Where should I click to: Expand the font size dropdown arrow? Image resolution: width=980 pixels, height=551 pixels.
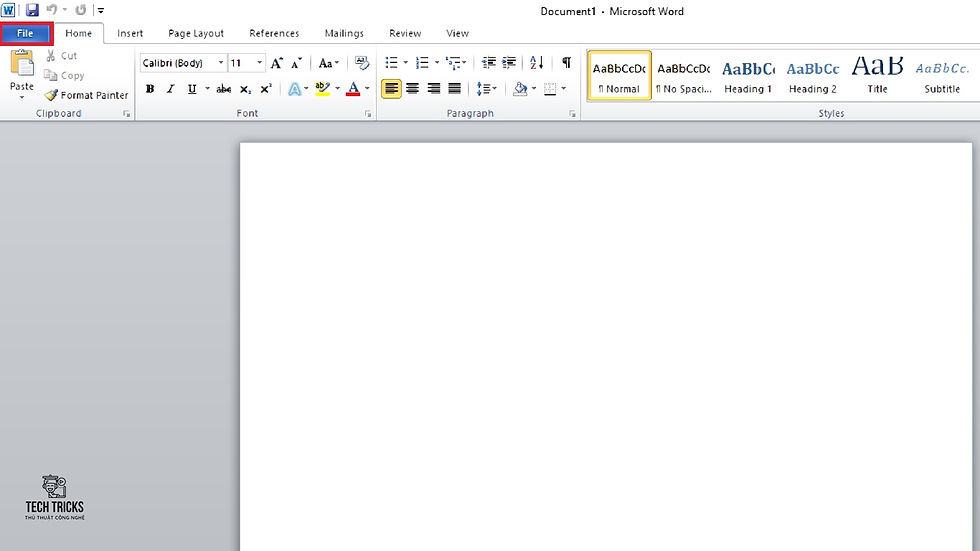[259, 63]
